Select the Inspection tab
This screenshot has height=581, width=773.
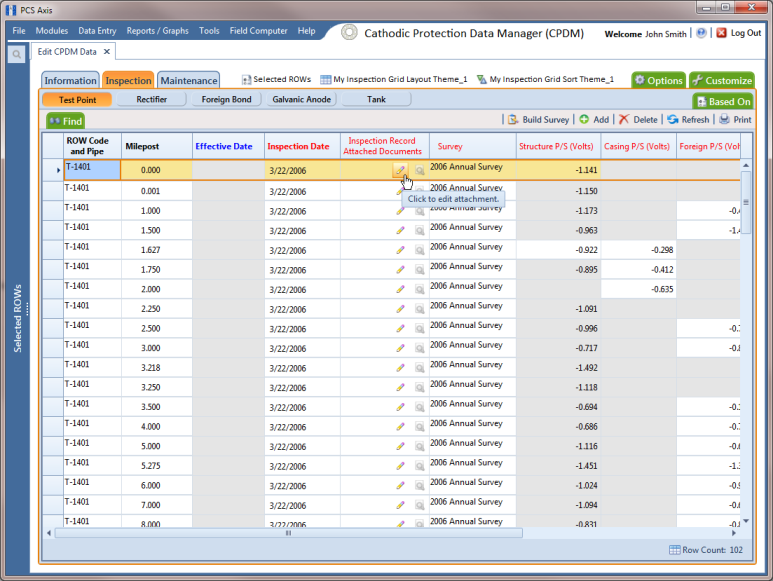pyautogui.click(x=128, y=80)
